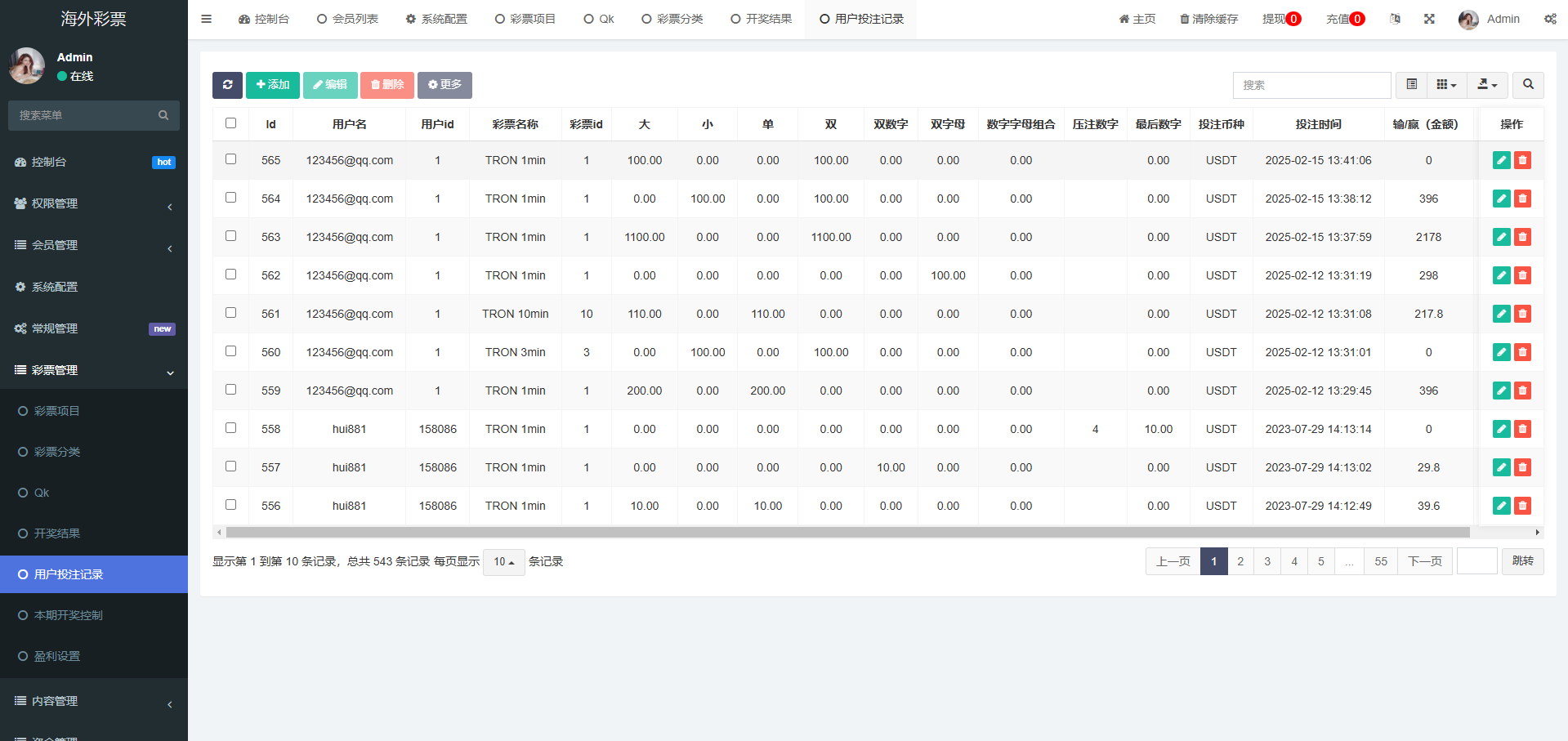Screen dimensions: 1568x741
Task: Toggle fullscreen mode icon in header
Action: point(1429,19)
